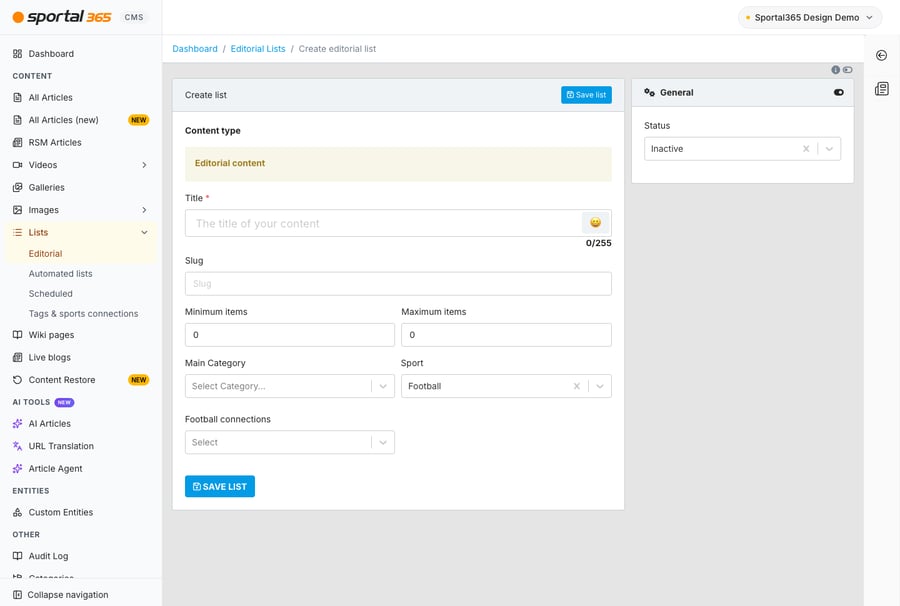
Task: Click the back arrow icon in right rail
Action: pyautogui.click(x=882, y=55)
